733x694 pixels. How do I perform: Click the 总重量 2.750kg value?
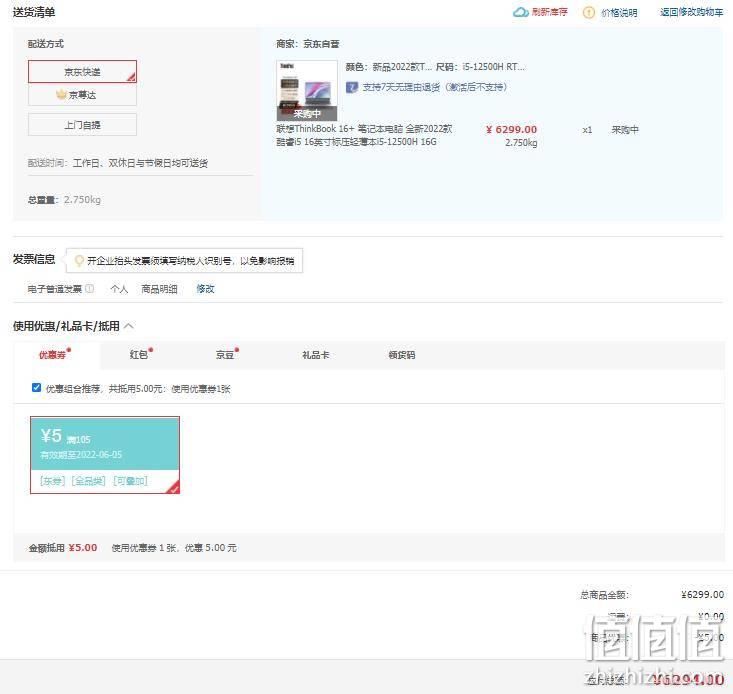click(x=82, y=200)
